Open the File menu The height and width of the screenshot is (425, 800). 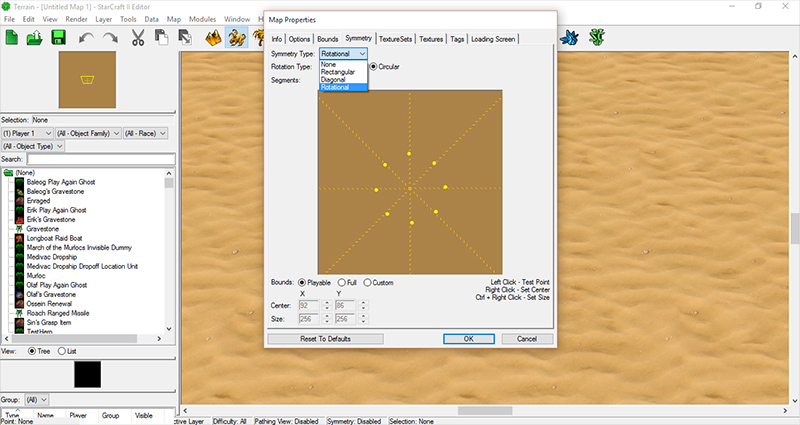(10, 19)
